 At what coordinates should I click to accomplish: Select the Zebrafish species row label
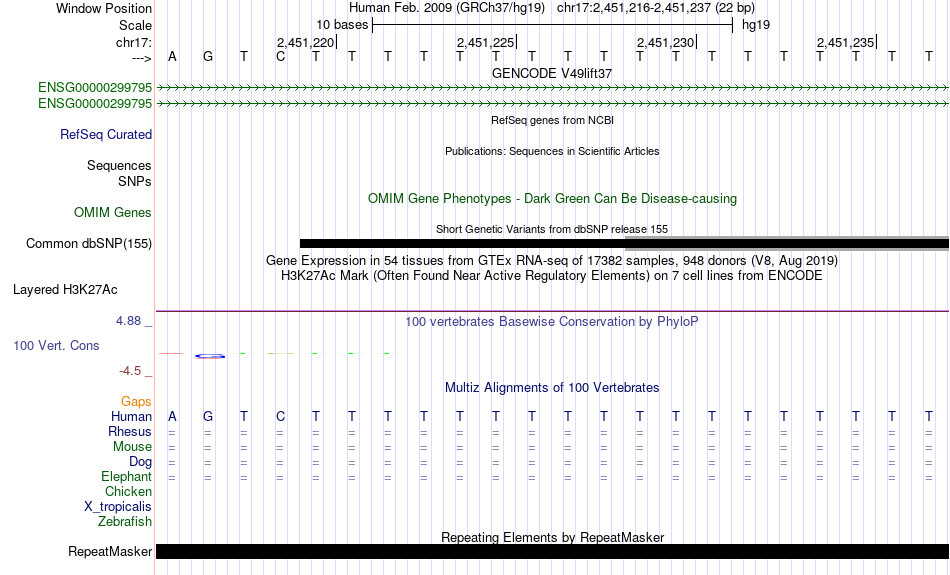tap(125, 521)
